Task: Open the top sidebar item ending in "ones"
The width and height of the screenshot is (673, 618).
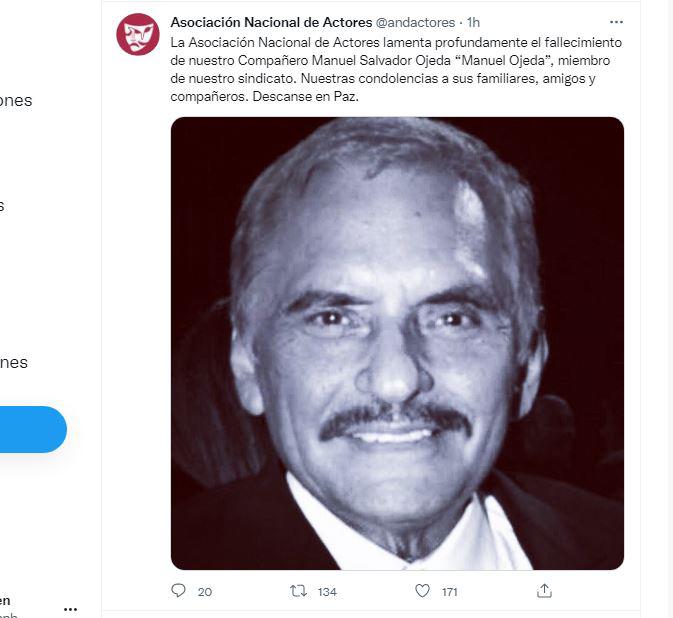Action: 15,100
